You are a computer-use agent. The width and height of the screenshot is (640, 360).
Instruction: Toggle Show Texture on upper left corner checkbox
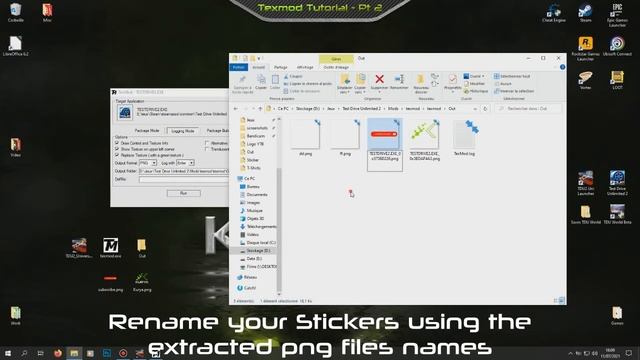pyautogui.click(x=117, y=149)
